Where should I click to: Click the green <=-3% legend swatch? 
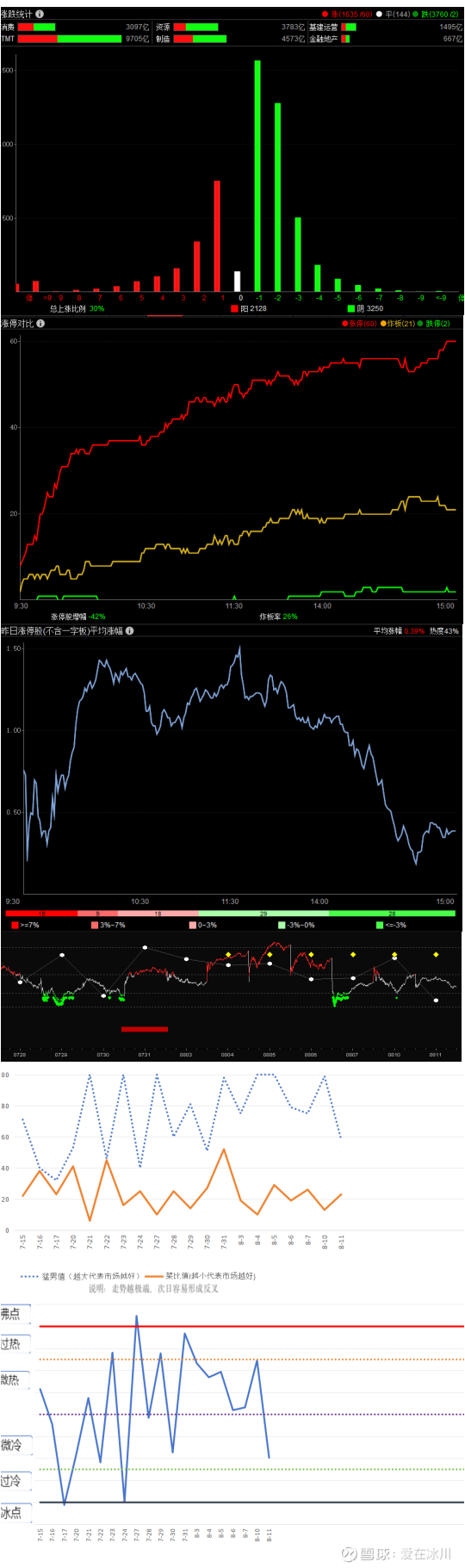tap(380, 925)
